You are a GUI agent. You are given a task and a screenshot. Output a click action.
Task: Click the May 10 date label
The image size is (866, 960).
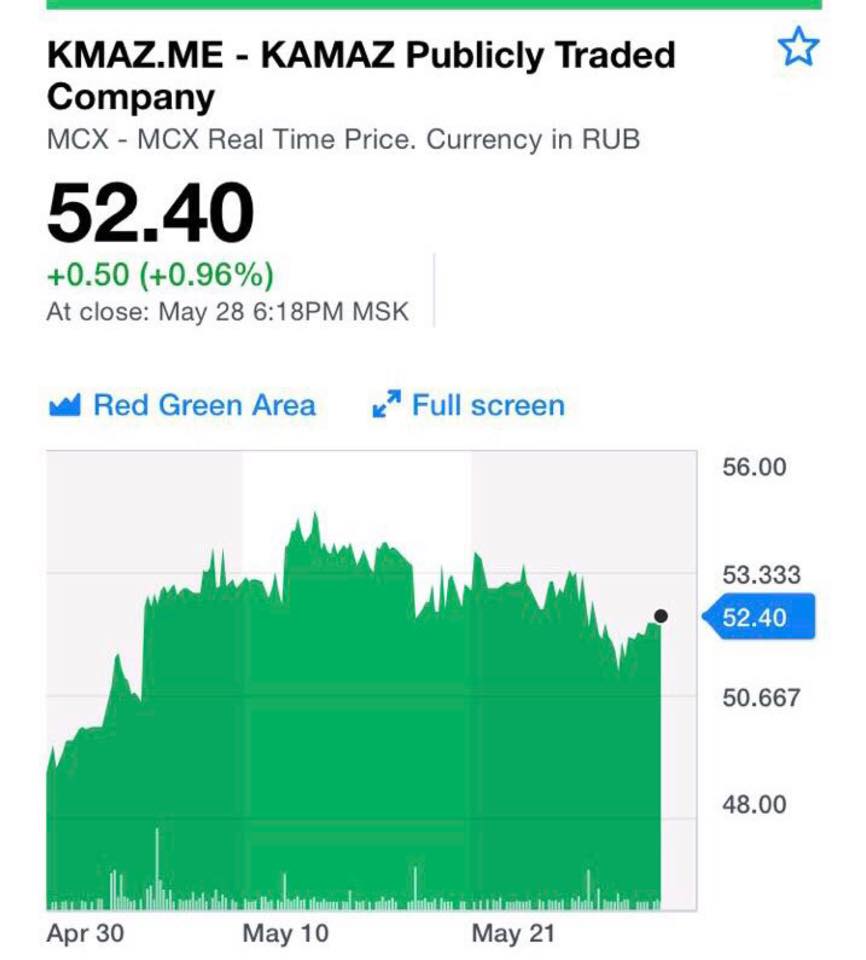click(285, 934)
